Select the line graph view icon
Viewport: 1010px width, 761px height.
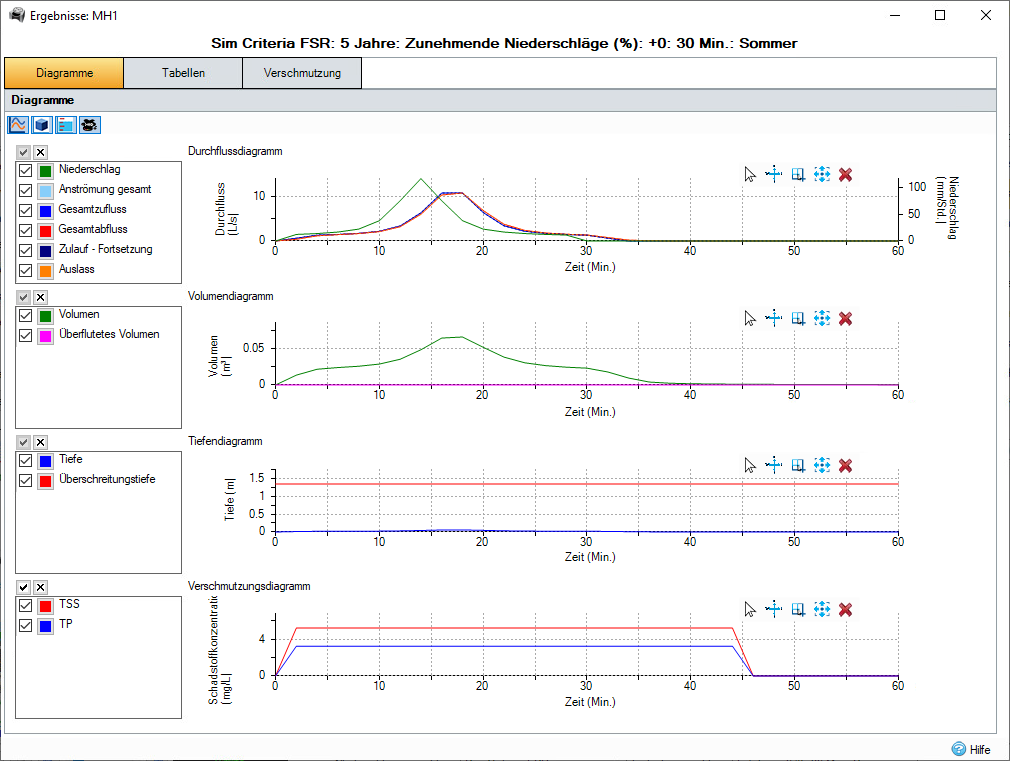point(18,124)
